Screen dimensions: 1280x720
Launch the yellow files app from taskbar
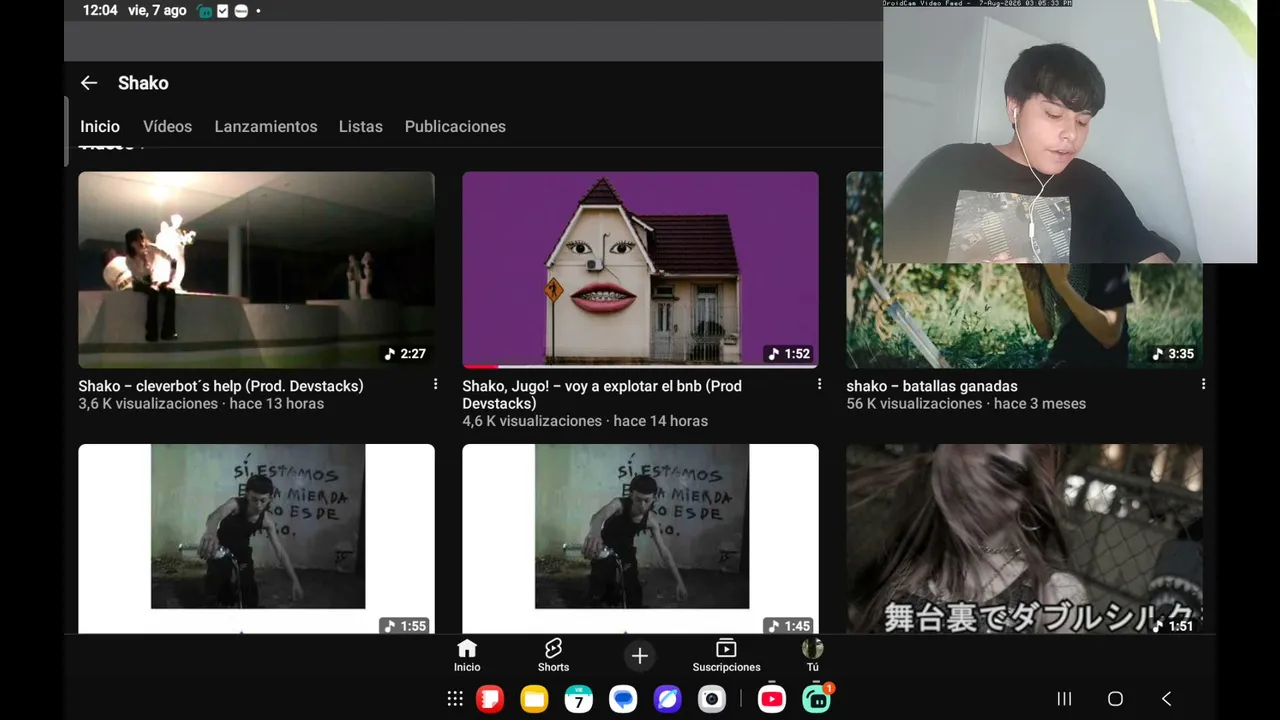(x=534, y=699)
